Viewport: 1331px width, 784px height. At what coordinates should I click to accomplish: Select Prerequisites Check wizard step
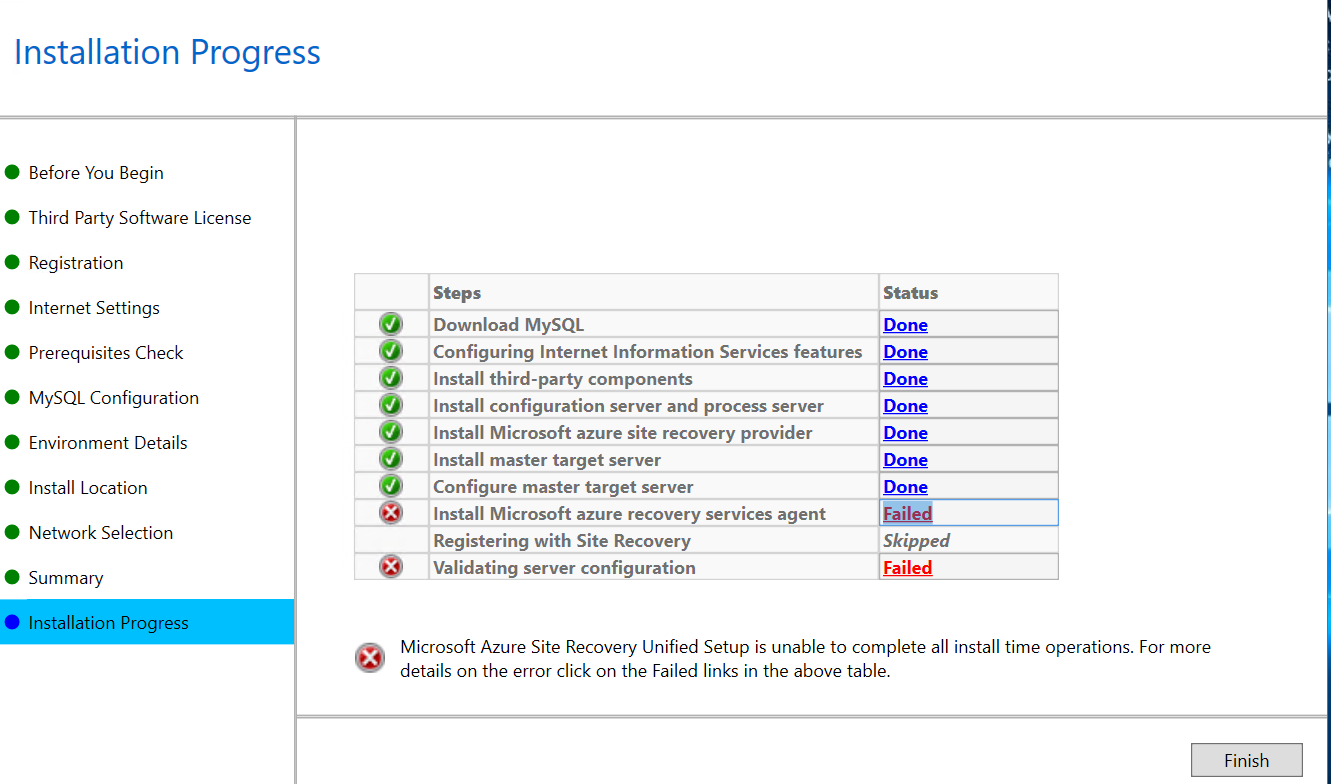[x=106, y=353]
